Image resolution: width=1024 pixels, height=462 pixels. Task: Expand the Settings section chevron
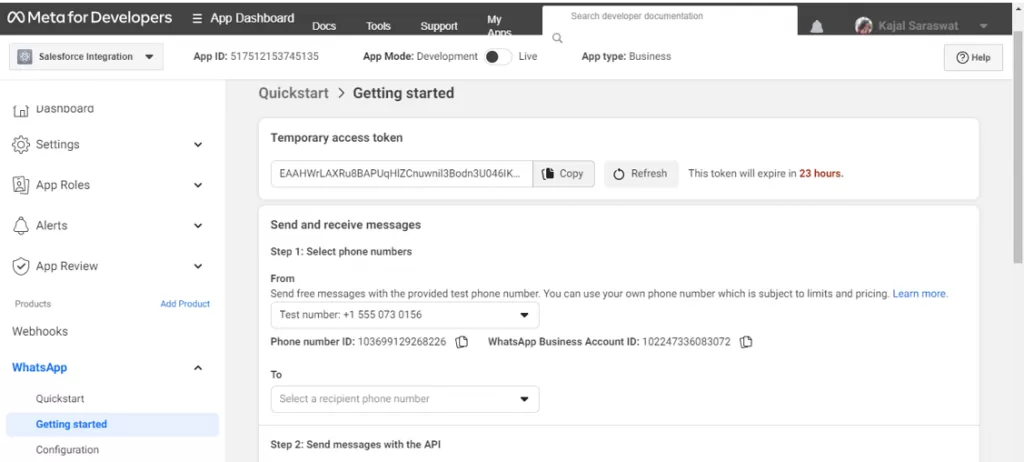tap(198, 144)
